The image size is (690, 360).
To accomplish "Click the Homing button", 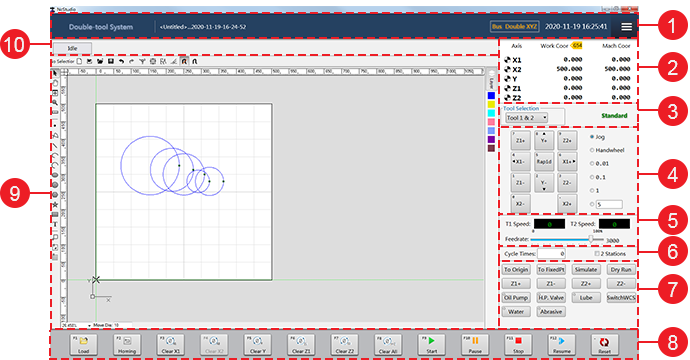I will click(x=127, y=345).
